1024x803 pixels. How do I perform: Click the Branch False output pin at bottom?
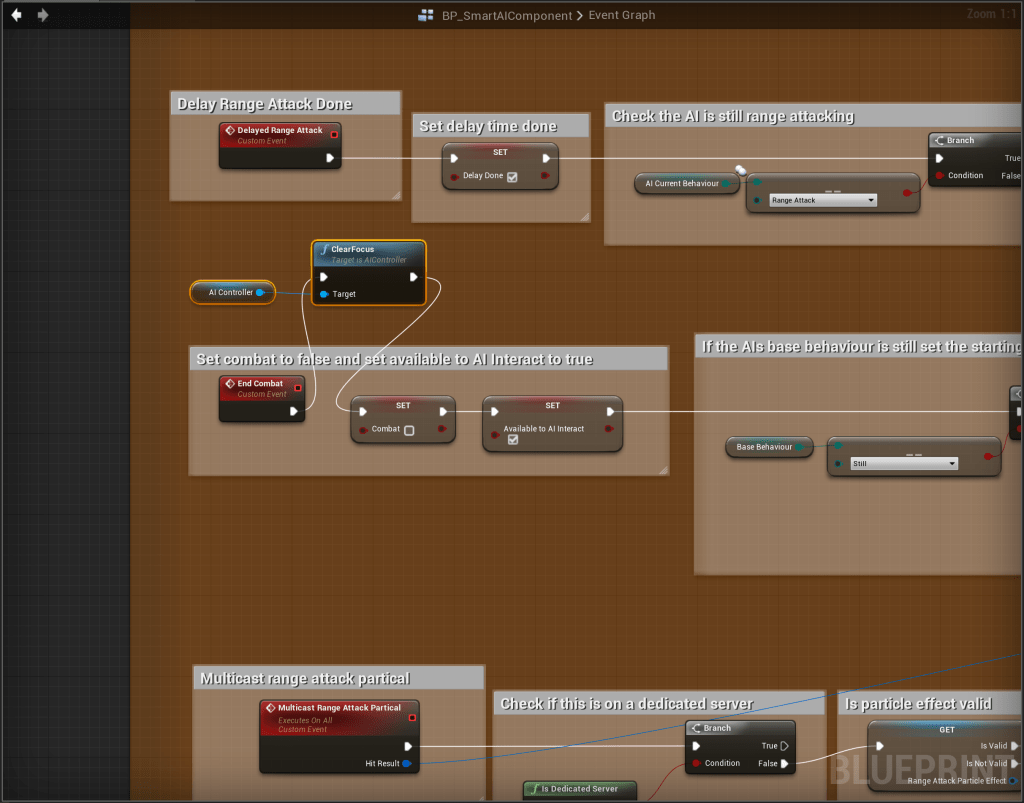click(785, 763)
